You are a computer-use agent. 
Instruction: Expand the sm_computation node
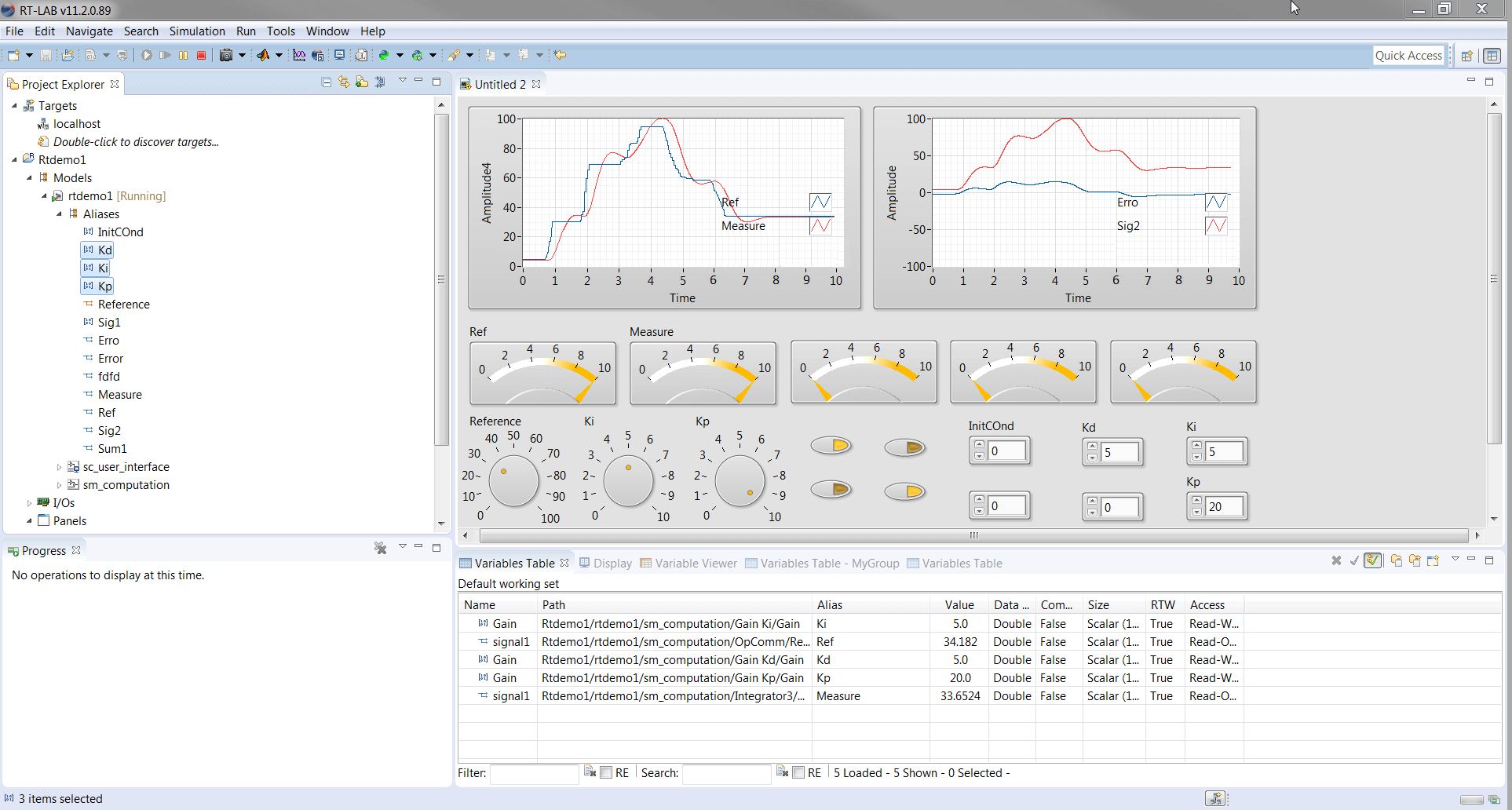pyautogui.click(x=59, y=485)
